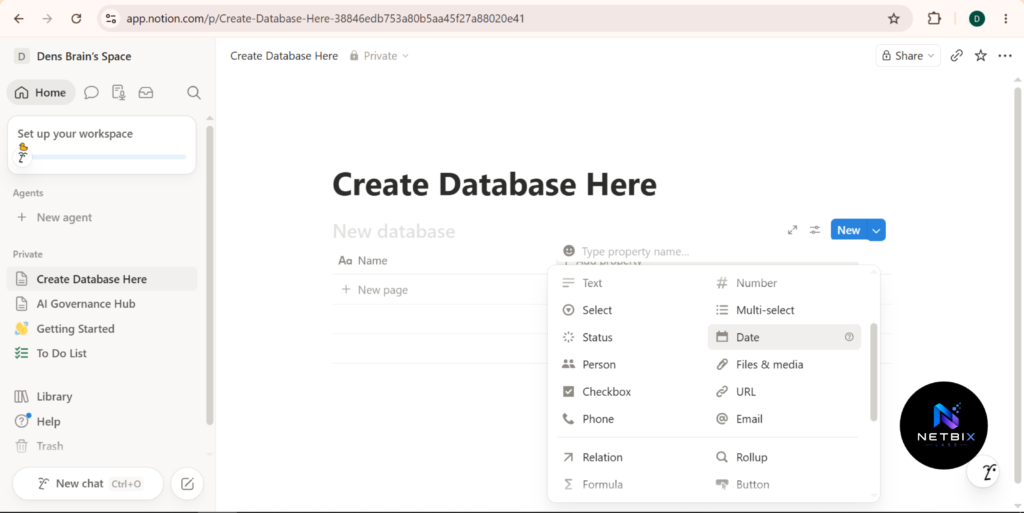Click the sidebar vertical scrollbar
1024x513 pixels.
point(210,275)
